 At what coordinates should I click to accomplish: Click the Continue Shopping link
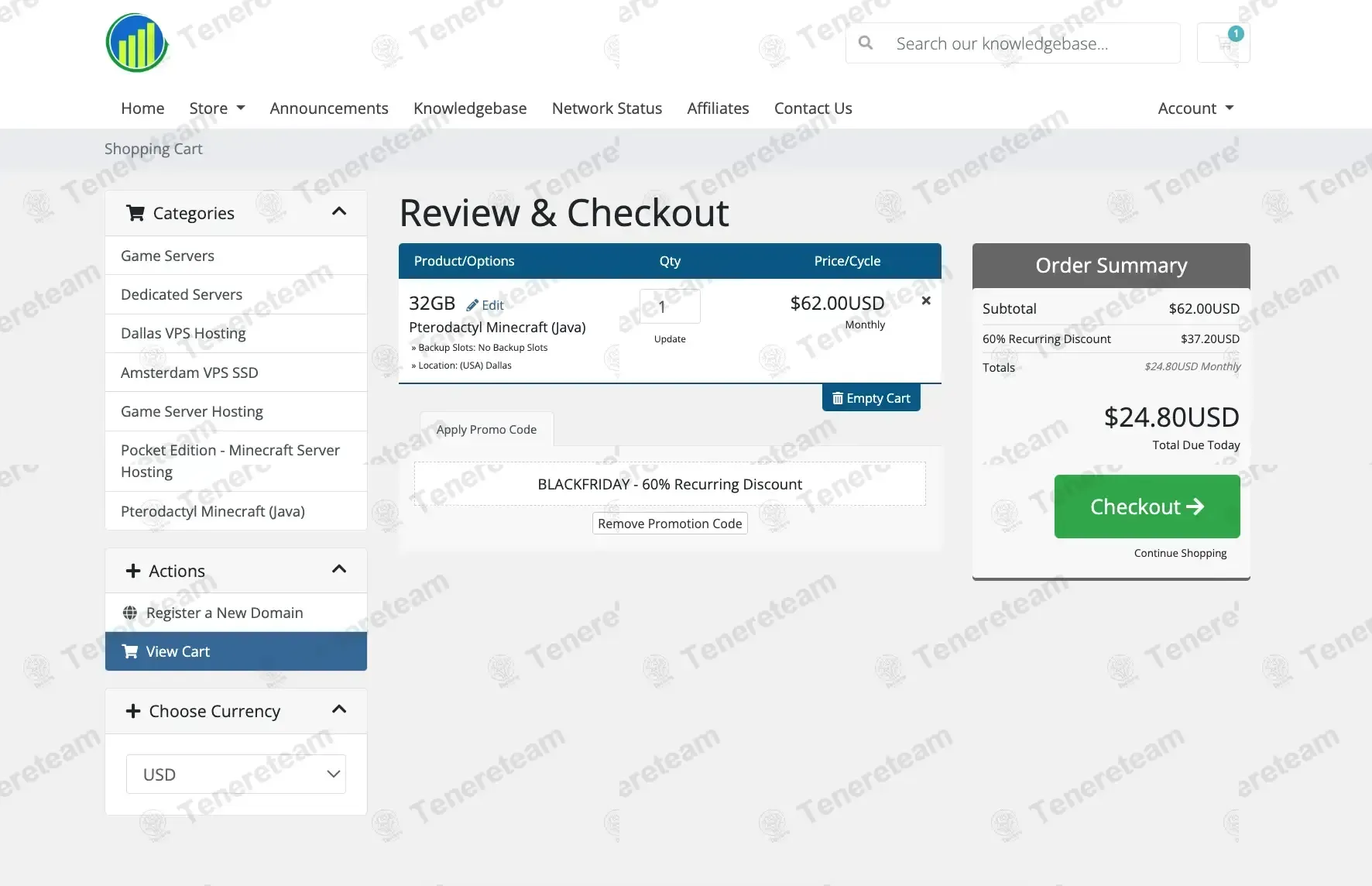(x=1180, y=553)
